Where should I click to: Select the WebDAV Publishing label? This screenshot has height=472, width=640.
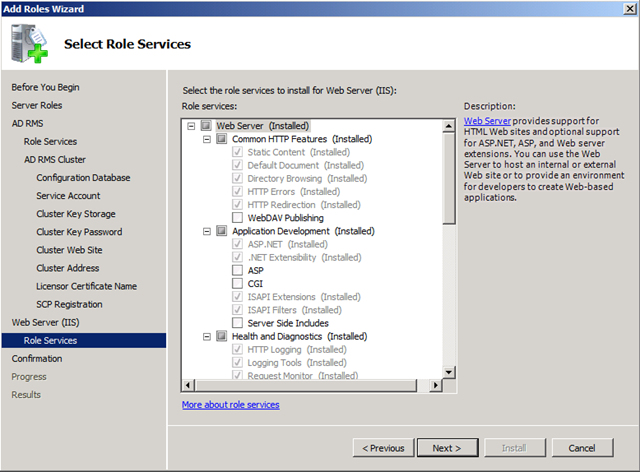click(x=286, y=218)
